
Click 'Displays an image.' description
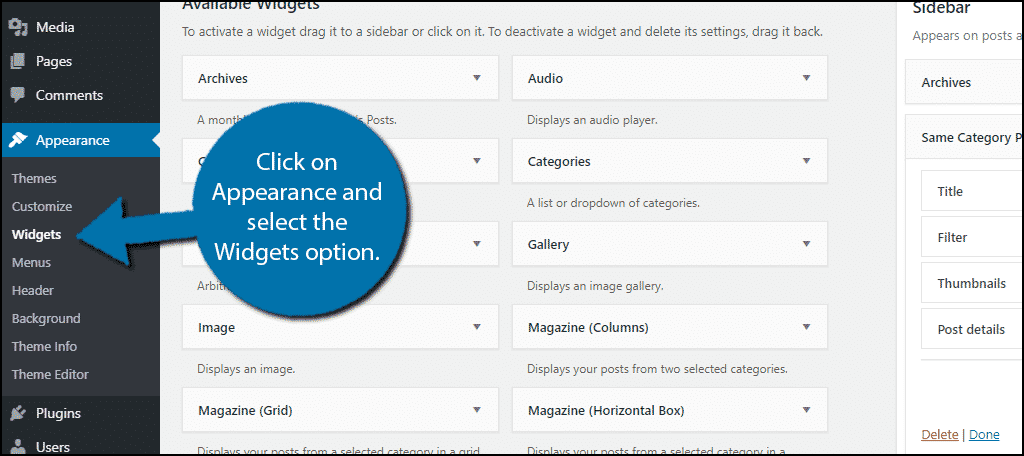pyautogui.click(x=246, y=369)
